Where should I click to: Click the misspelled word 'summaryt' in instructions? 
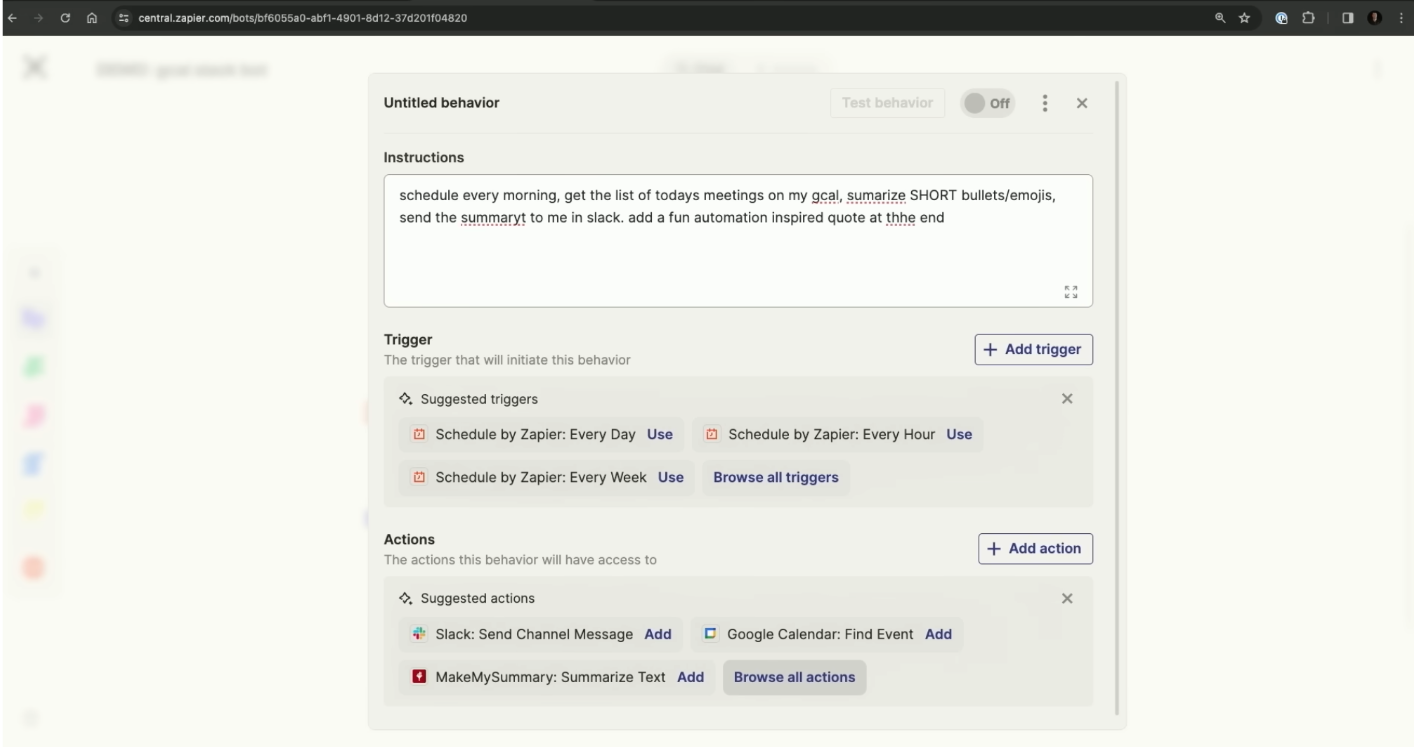pos(492,217)
